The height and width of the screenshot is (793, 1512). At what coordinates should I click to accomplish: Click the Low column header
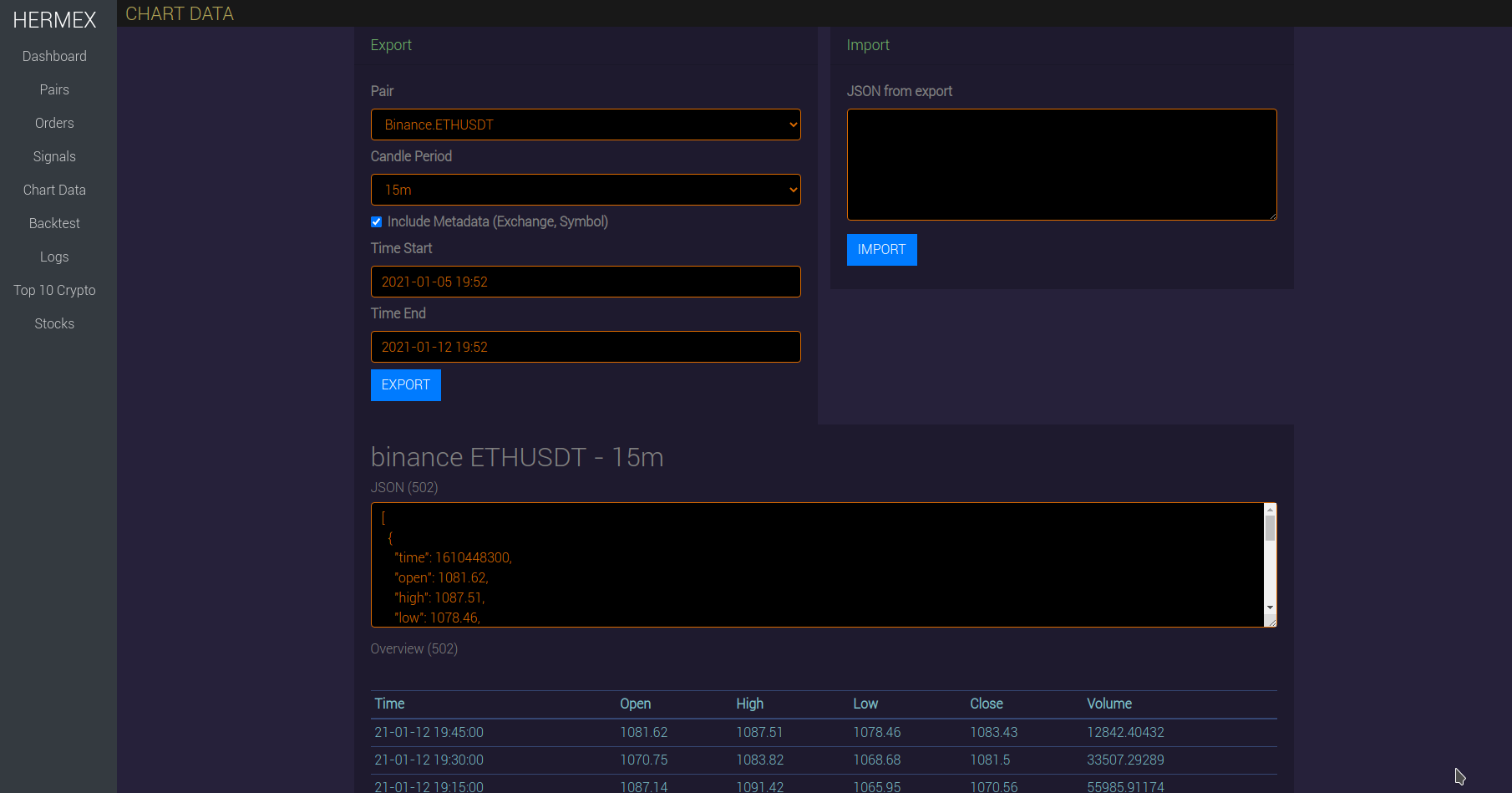(865, 704)
